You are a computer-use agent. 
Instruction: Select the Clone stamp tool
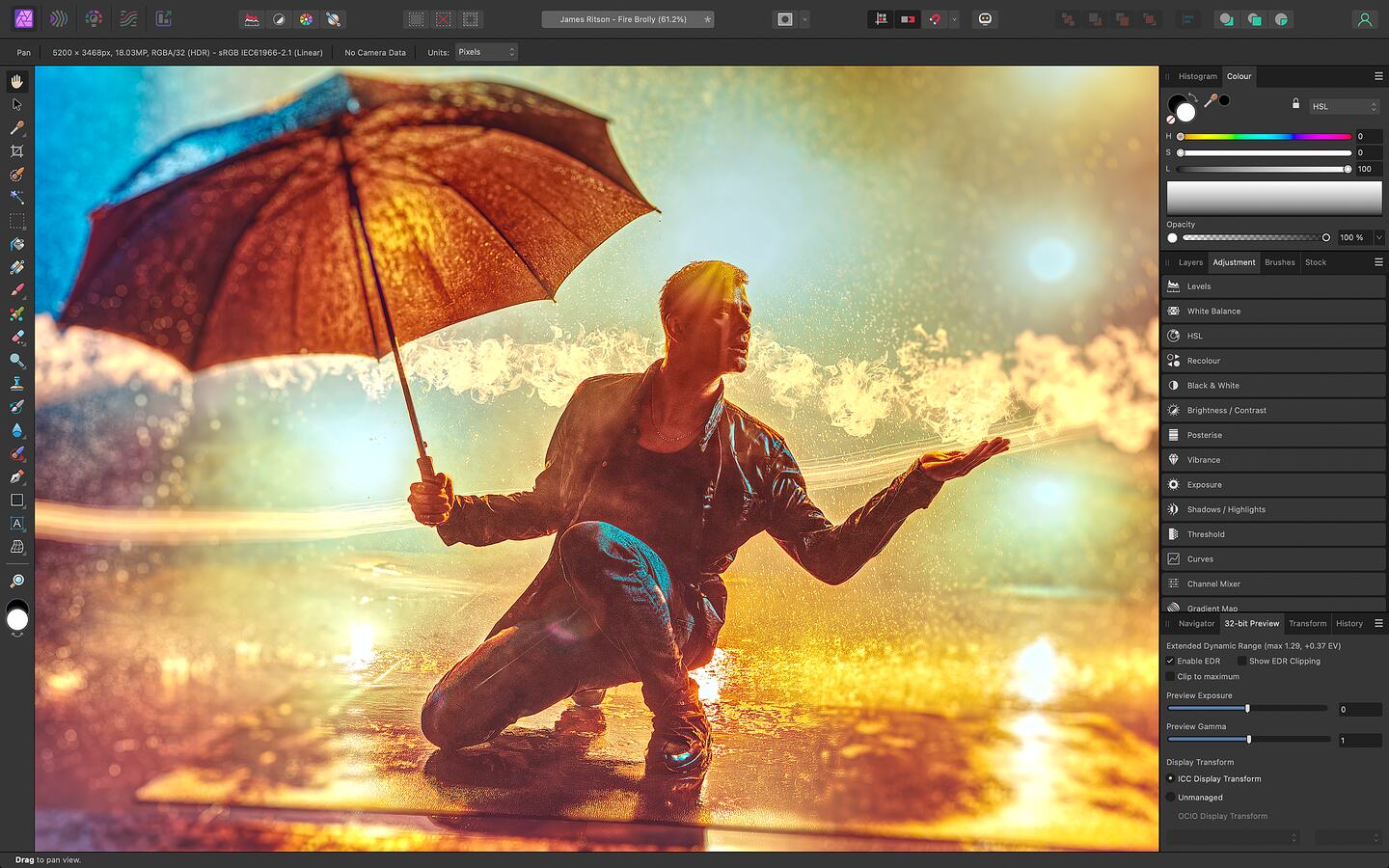coord(16,383)
